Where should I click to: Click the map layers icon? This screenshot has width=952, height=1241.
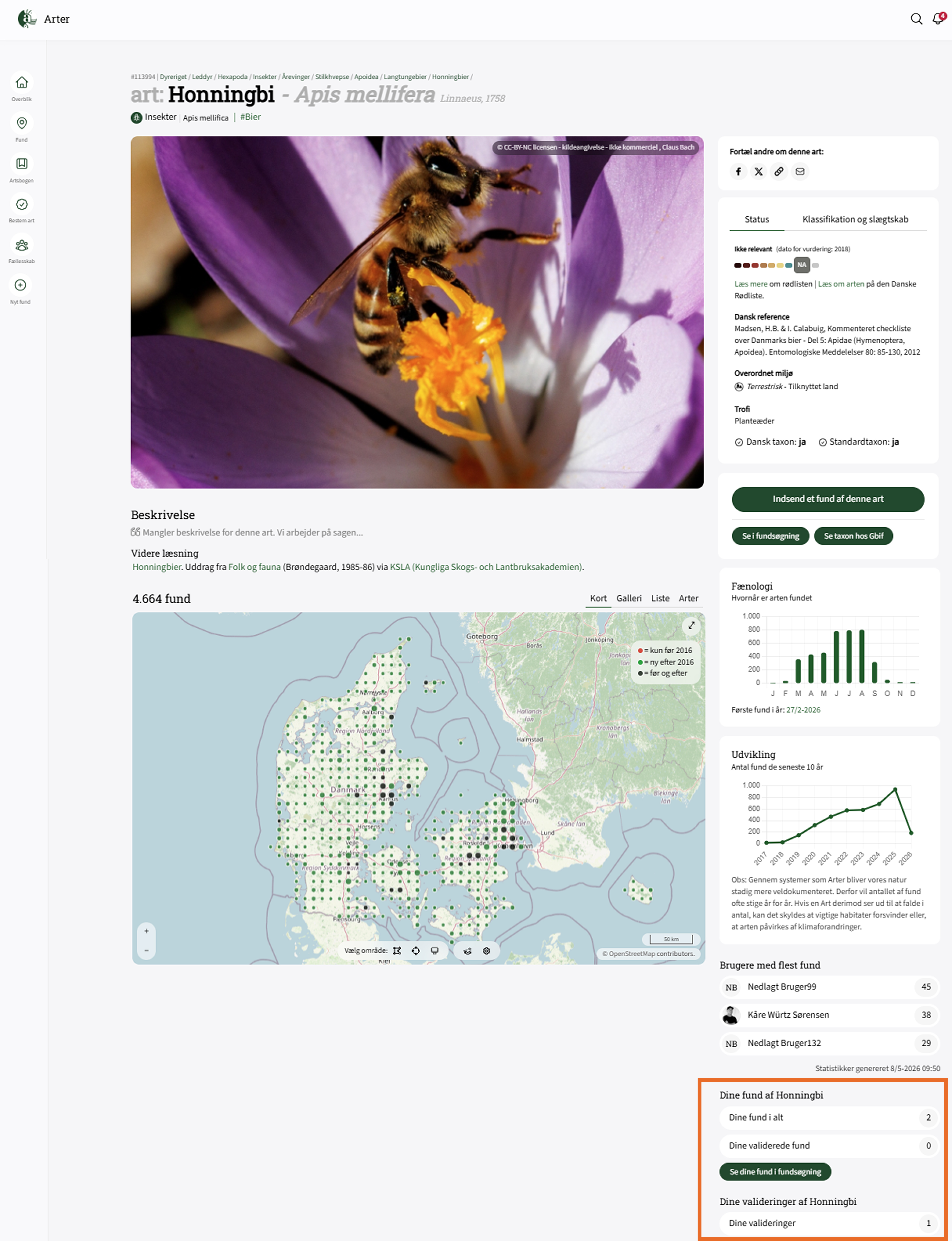pos(468,951)
